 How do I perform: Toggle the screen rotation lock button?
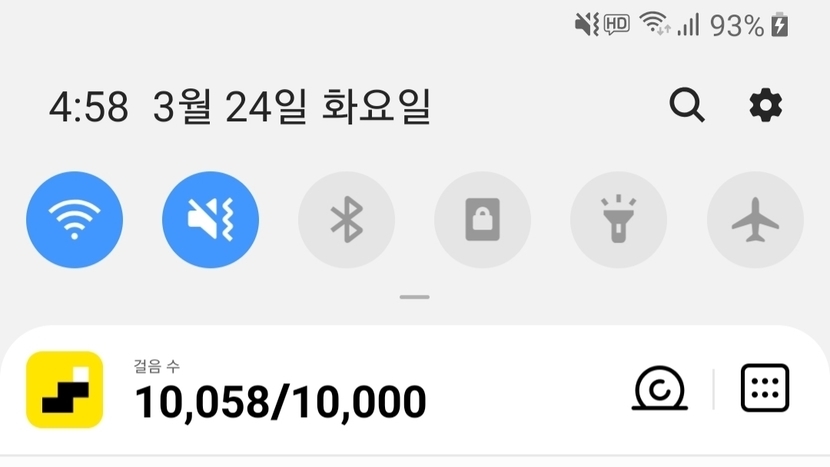point(483,220)
